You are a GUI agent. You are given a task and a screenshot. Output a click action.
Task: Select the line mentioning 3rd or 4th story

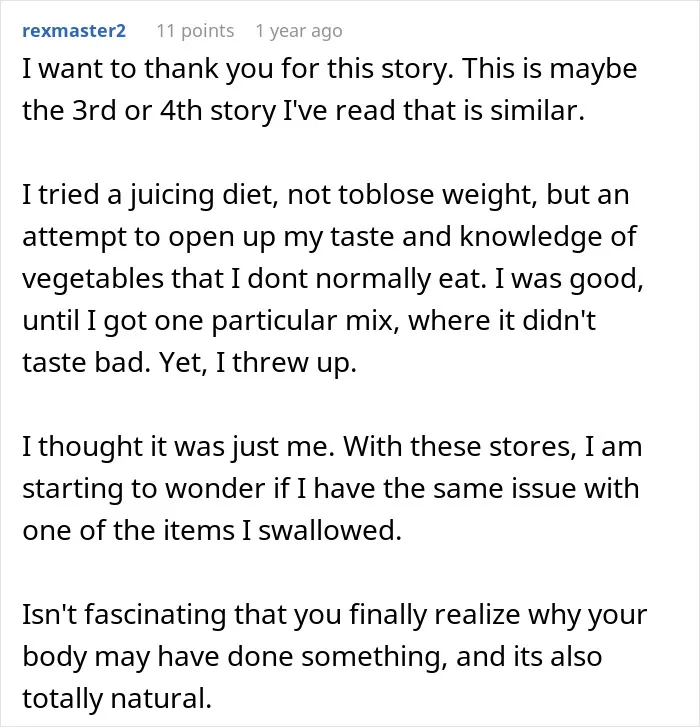click(304, 111)
